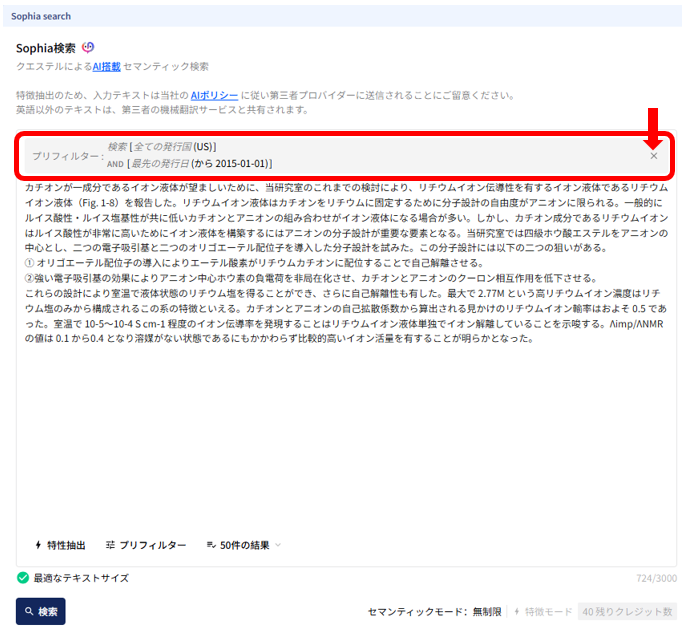Click the 特性抽出 feature extraction button

pyautogui.click(x=60, y=545)
